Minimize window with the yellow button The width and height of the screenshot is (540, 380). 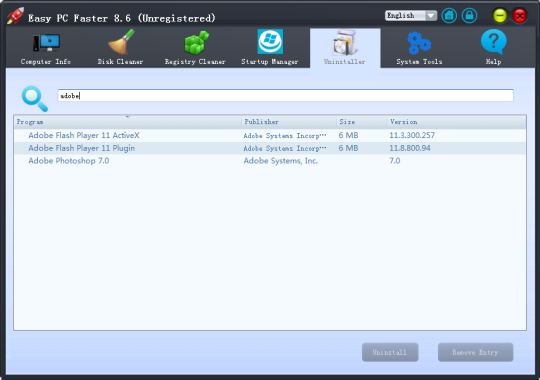pos(500,16)
